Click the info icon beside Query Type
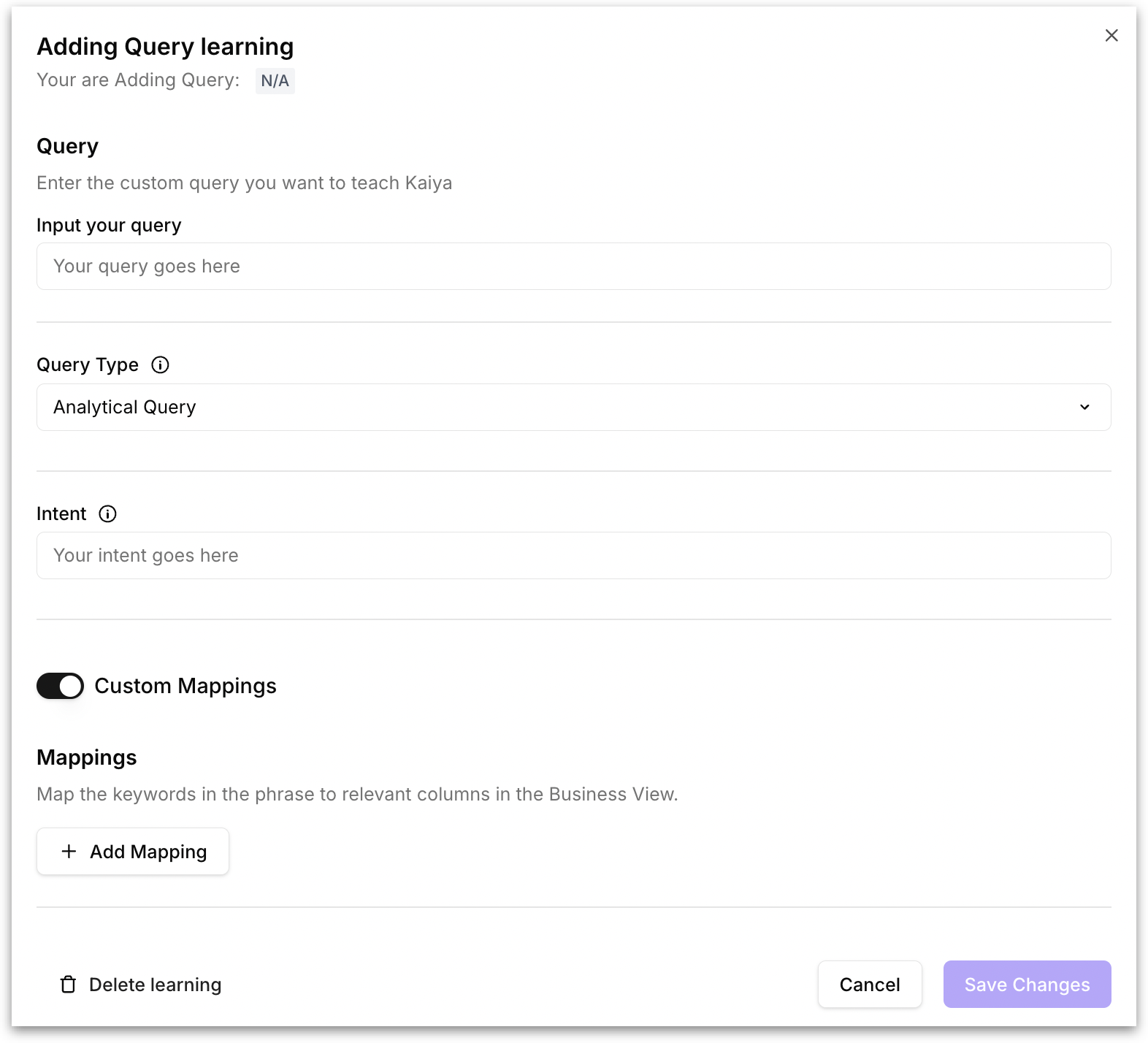The width and height of the screenshot is (1148, 1043). click(160, 365)
